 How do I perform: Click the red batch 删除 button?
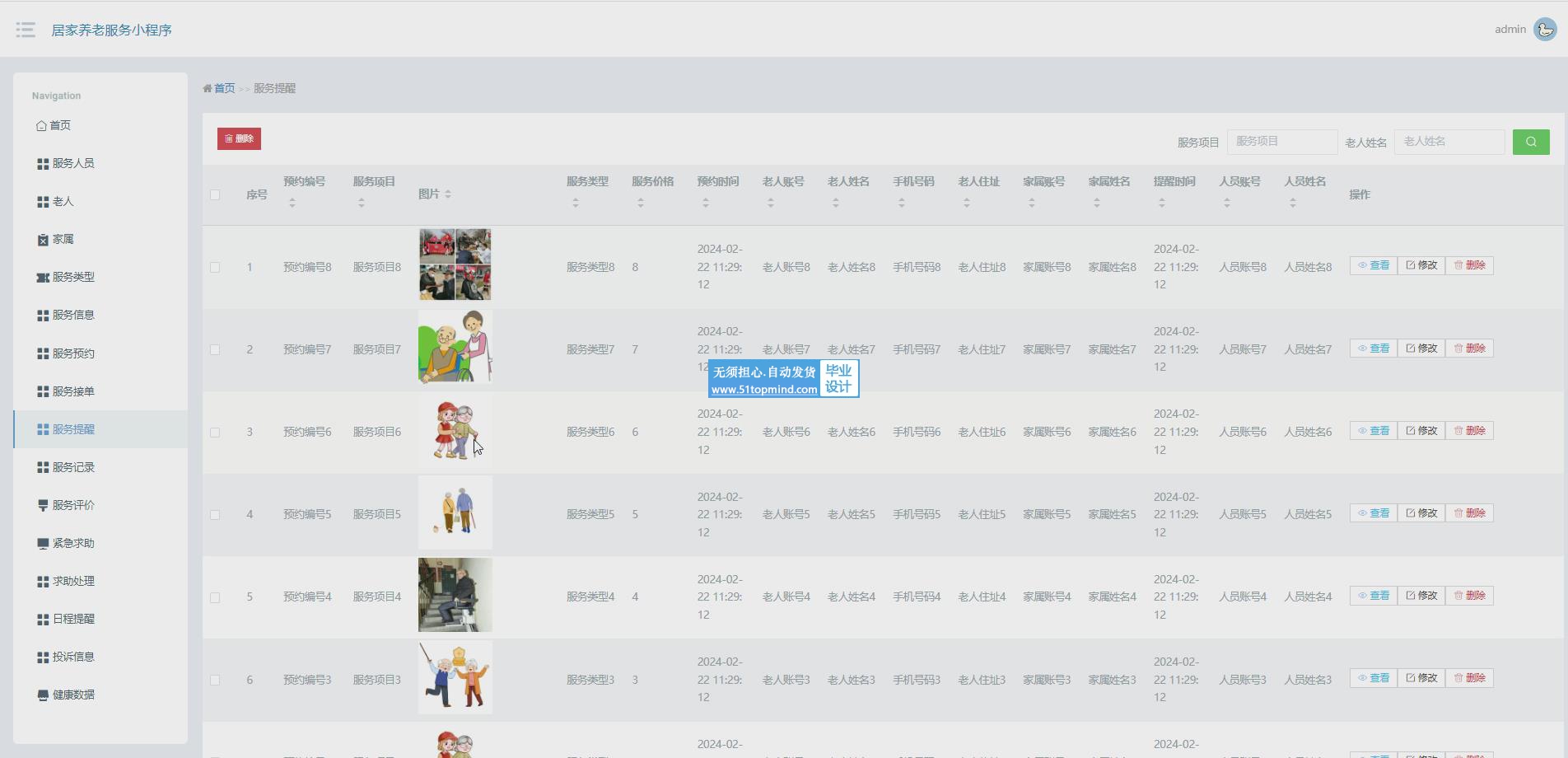(239, 139)
